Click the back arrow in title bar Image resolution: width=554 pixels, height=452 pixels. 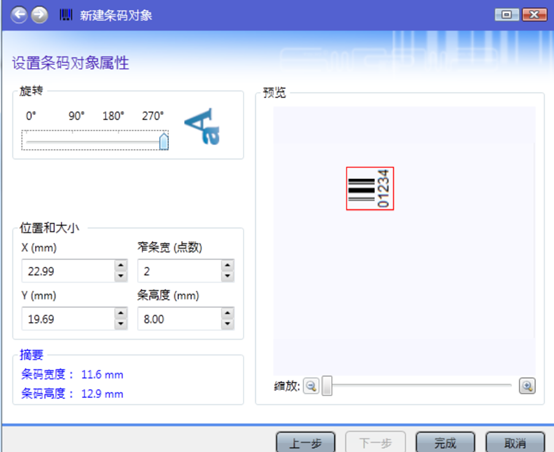19,15
